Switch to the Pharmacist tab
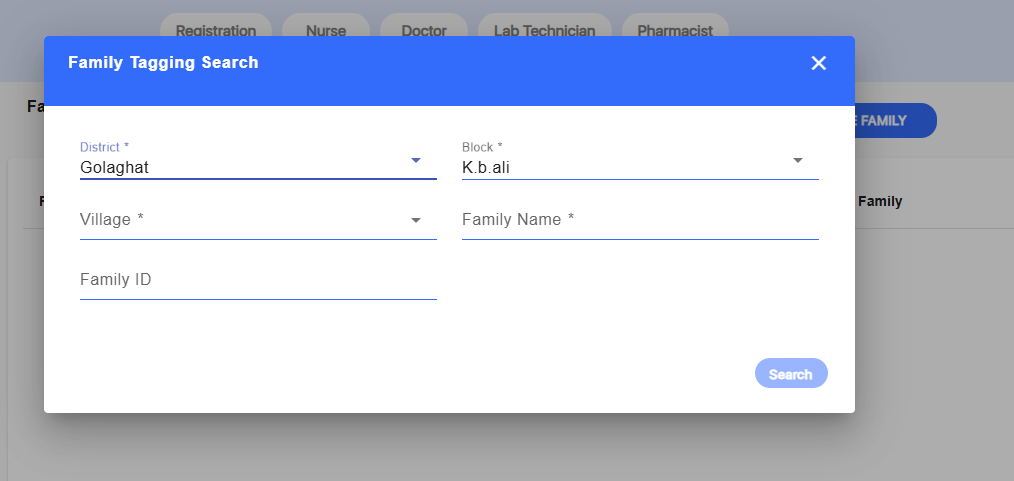Screen dimensions: 1014x481 [x=675, y=30]
